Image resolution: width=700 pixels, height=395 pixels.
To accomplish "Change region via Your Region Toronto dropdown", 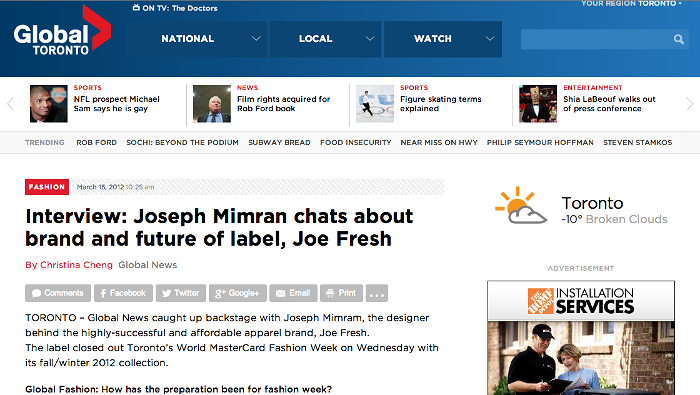I will [x=631, y=4].
